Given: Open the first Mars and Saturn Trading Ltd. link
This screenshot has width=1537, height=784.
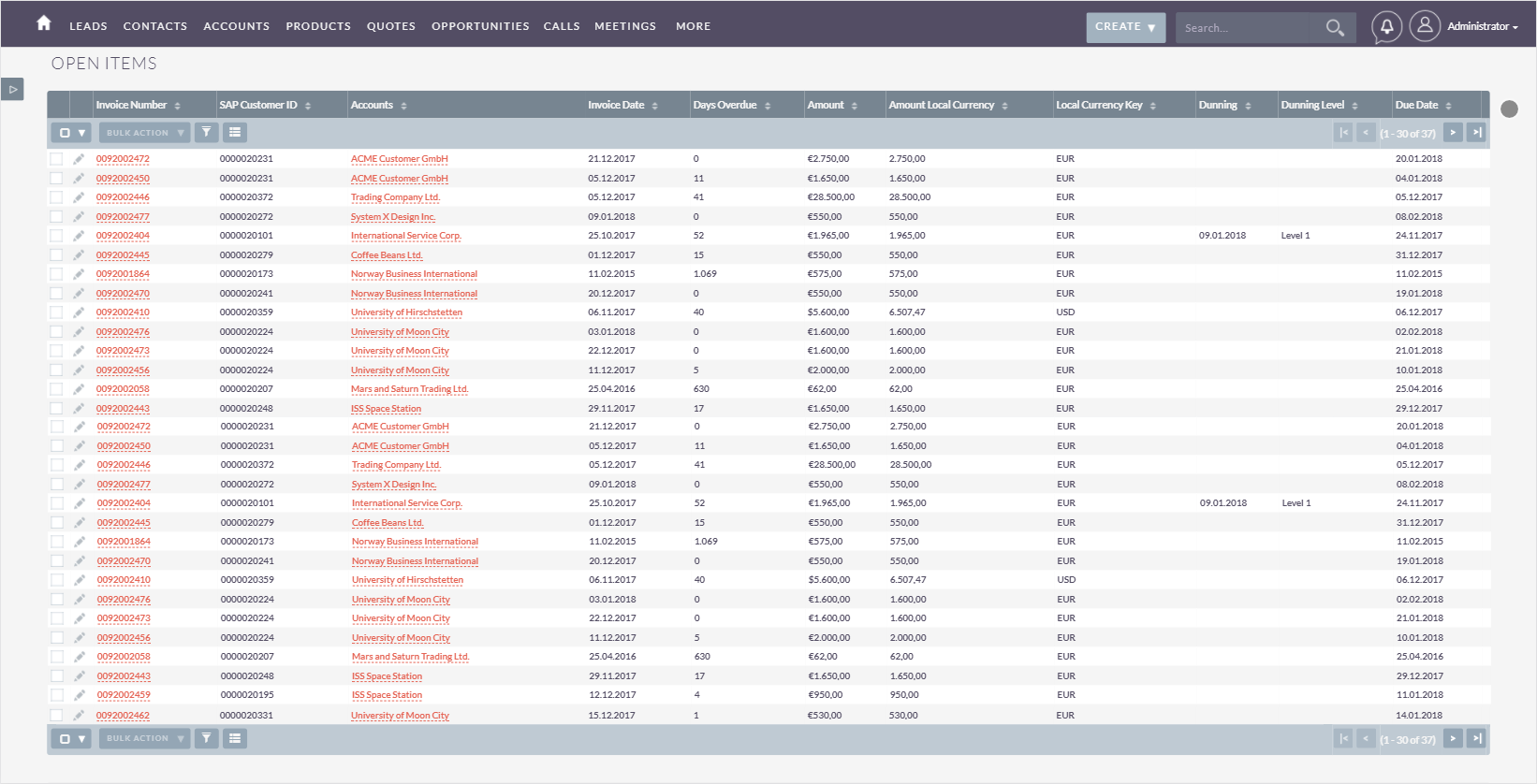Looking at the screenshot, I should click(409, 389).
